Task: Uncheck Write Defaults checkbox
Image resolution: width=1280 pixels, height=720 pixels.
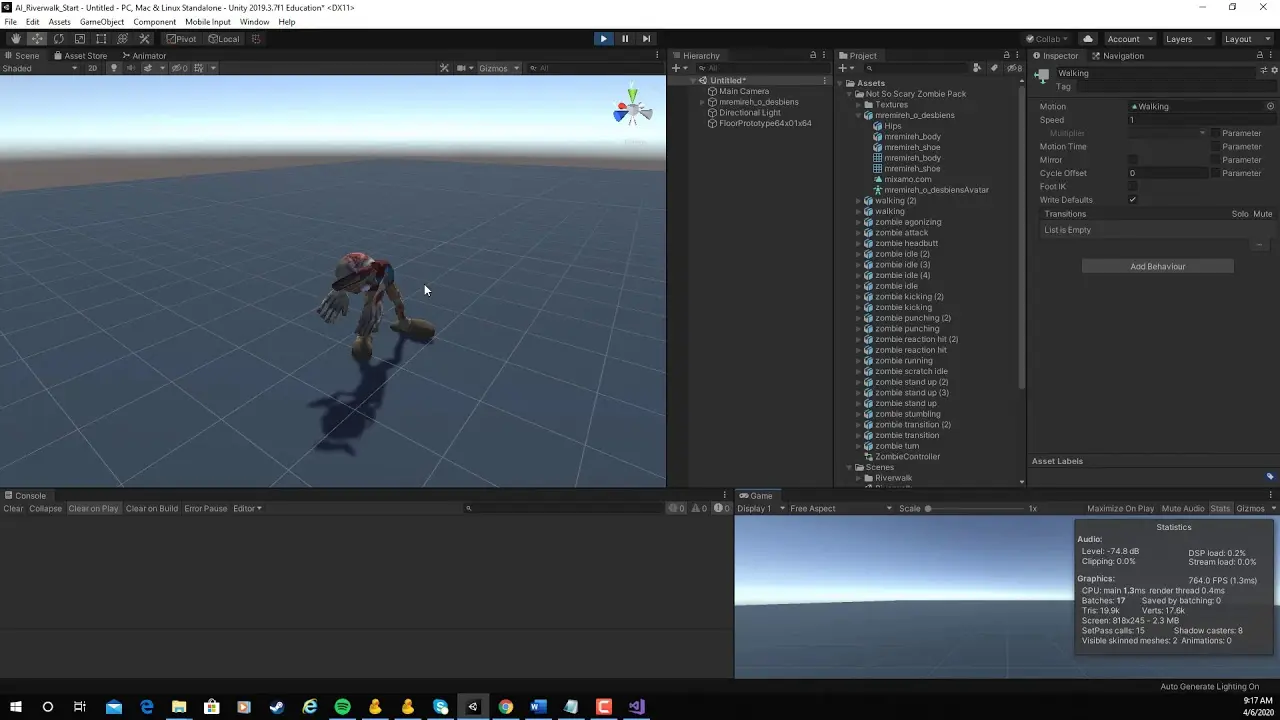Action: coord(1133,200)
